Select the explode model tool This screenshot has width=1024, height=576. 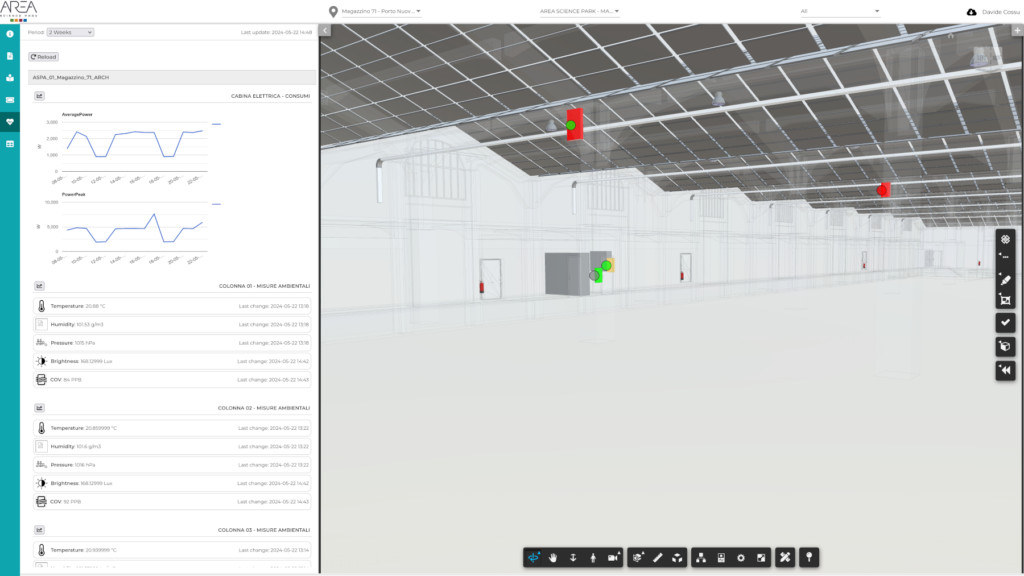point(676,557)
